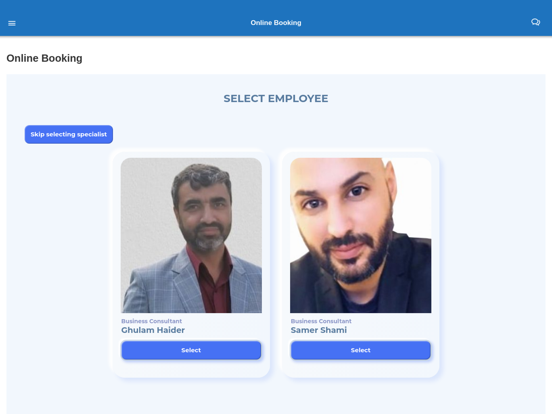Open the hamburger menu icon
This screenshot has height=414, width=552.
(12, 23)
